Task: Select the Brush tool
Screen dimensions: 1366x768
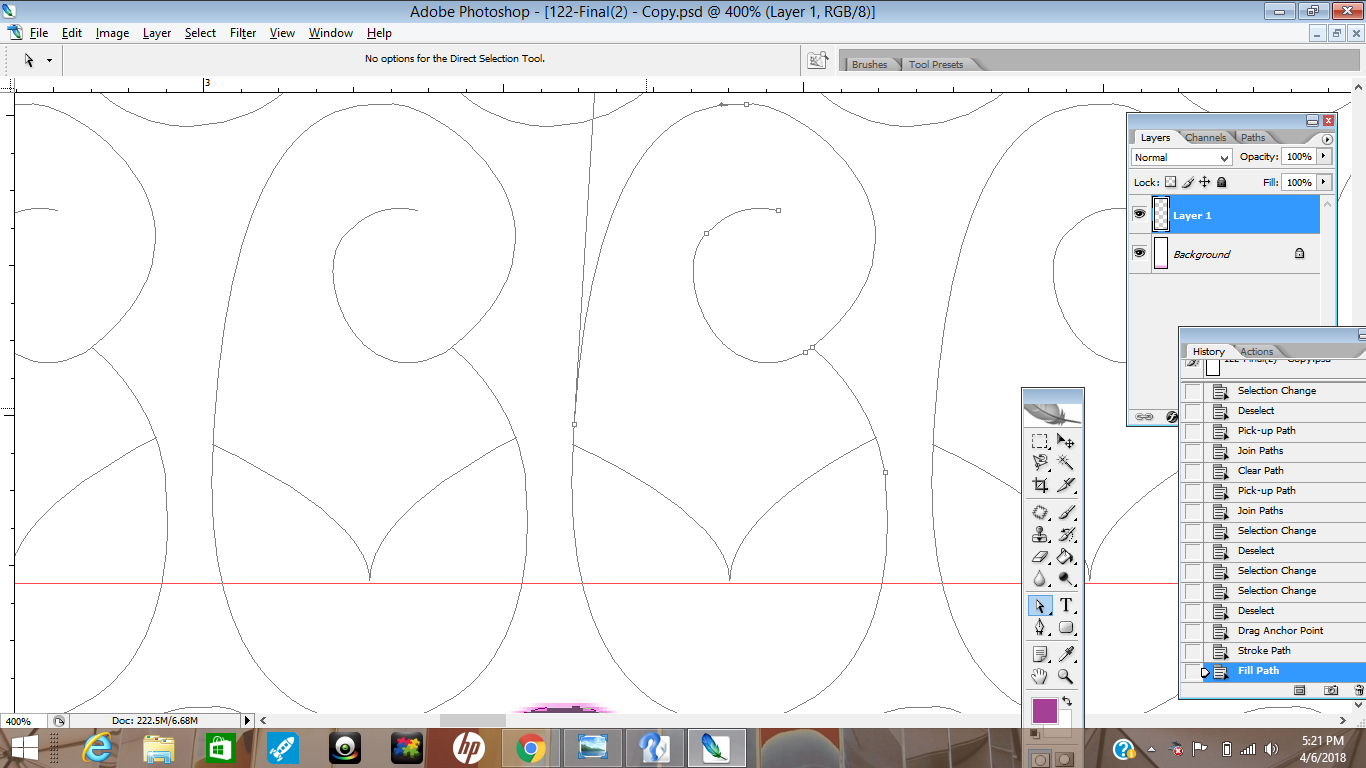Action: point(1066,512)
